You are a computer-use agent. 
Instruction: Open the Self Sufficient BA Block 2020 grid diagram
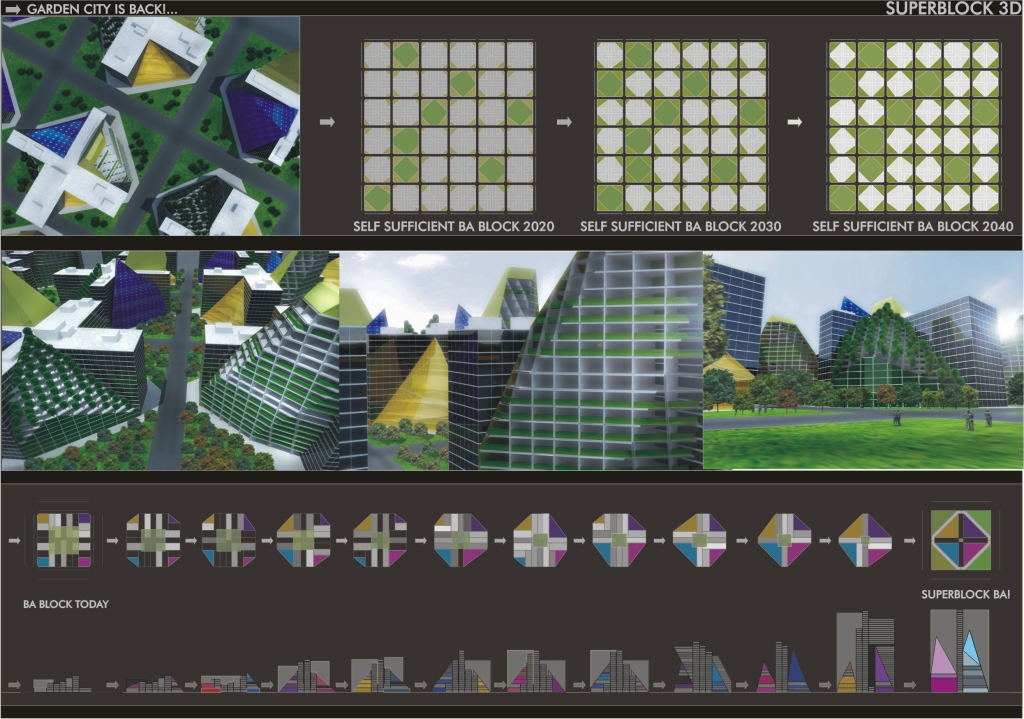coord(448,126)
